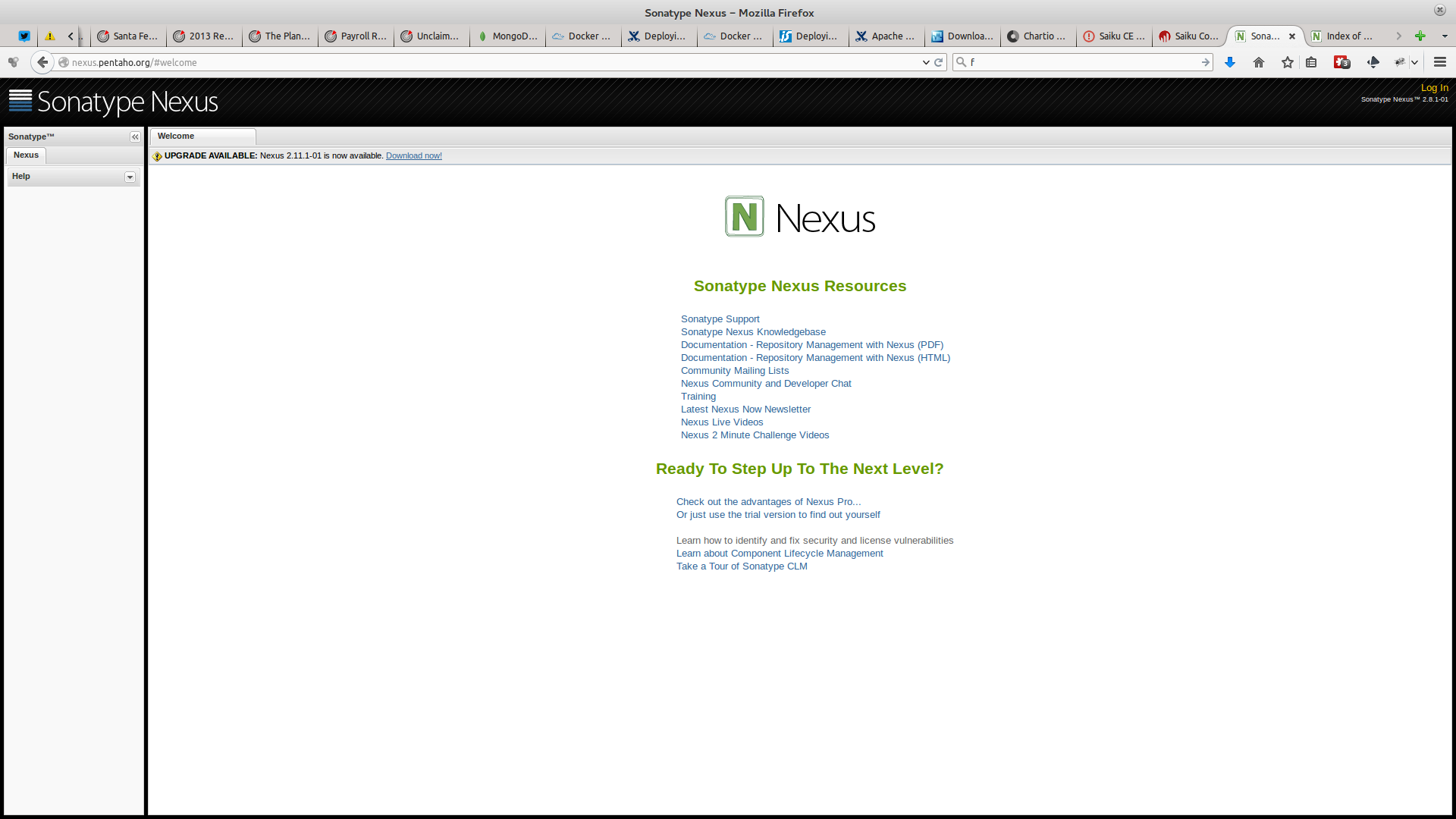The height and width of the screenshot is (819, 1456).
Task: Bookmark this page with the star
Action: tap(1288, 62)
